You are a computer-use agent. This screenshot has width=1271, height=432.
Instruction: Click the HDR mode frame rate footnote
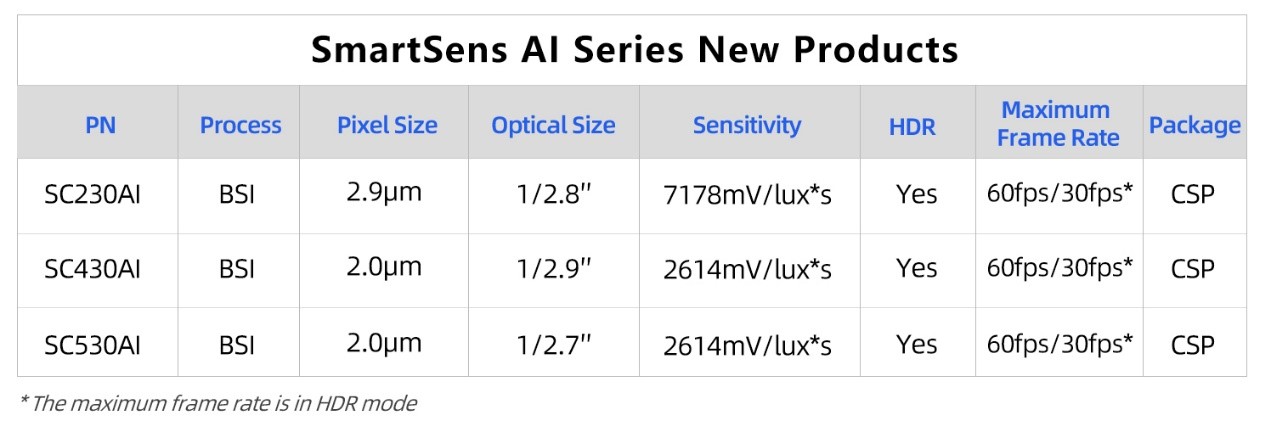point(218,403)
